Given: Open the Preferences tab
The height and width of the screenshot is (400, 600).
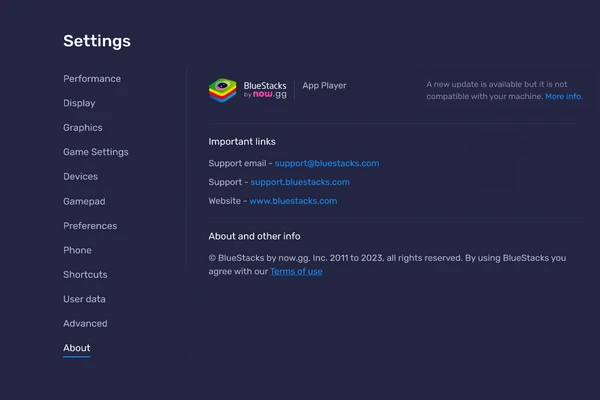Looking at the screenshot, I should [90, 226].
